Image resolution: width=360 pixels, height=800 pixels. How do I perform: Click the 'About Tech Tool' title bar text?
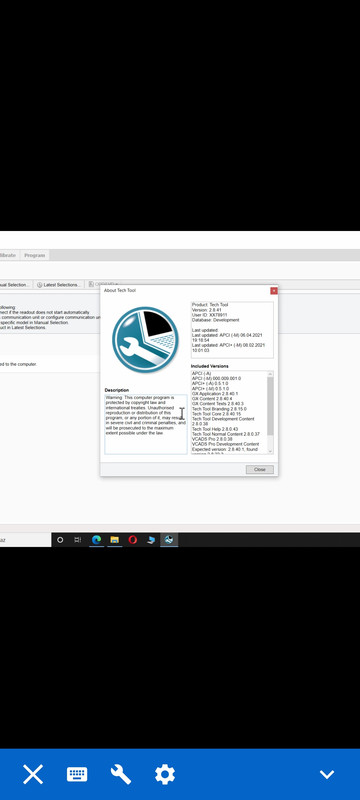120,290
